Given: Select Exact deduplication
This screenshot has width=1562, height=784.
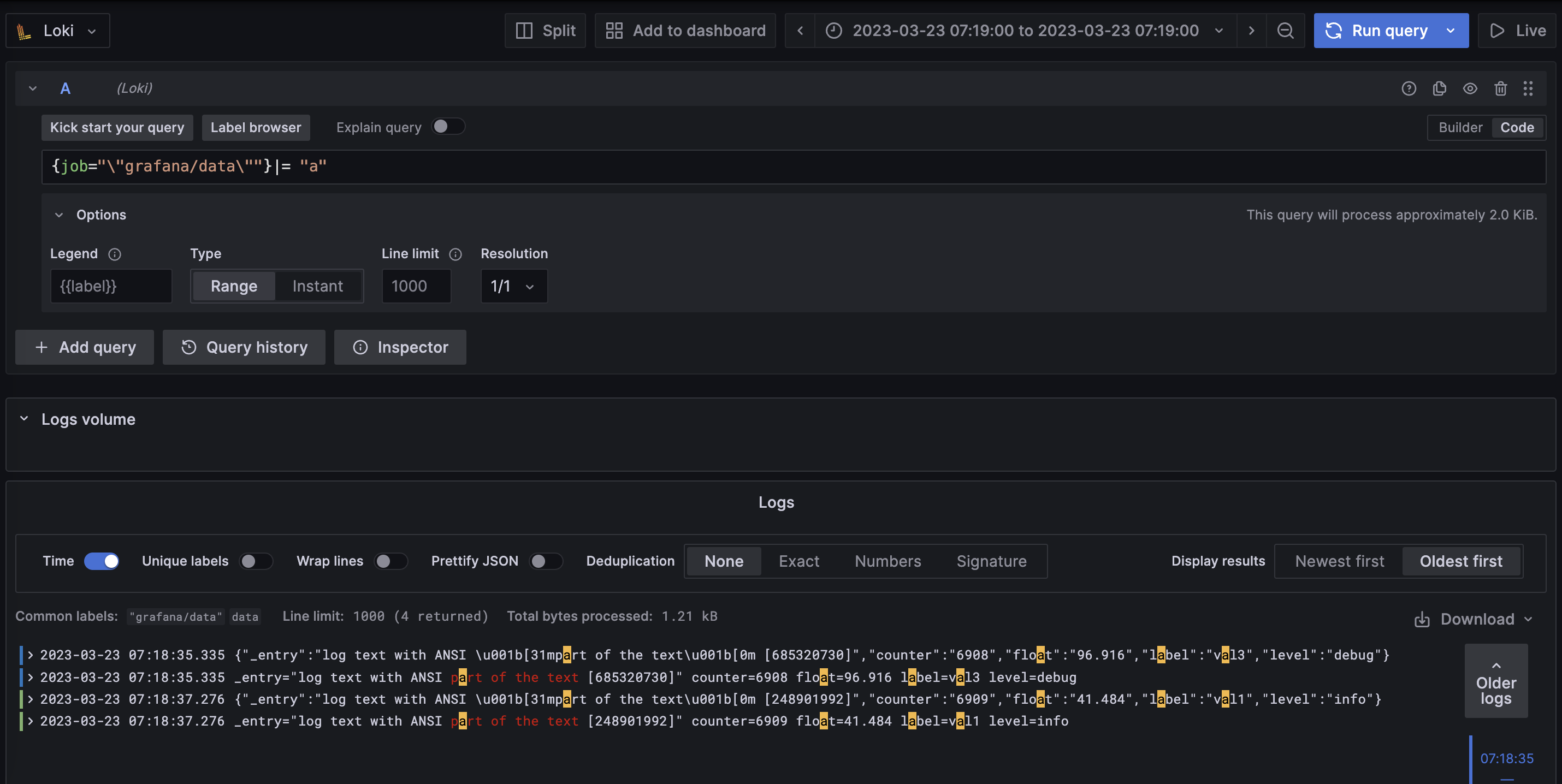Looking at the screenshot, I should (x=798, y=561).
